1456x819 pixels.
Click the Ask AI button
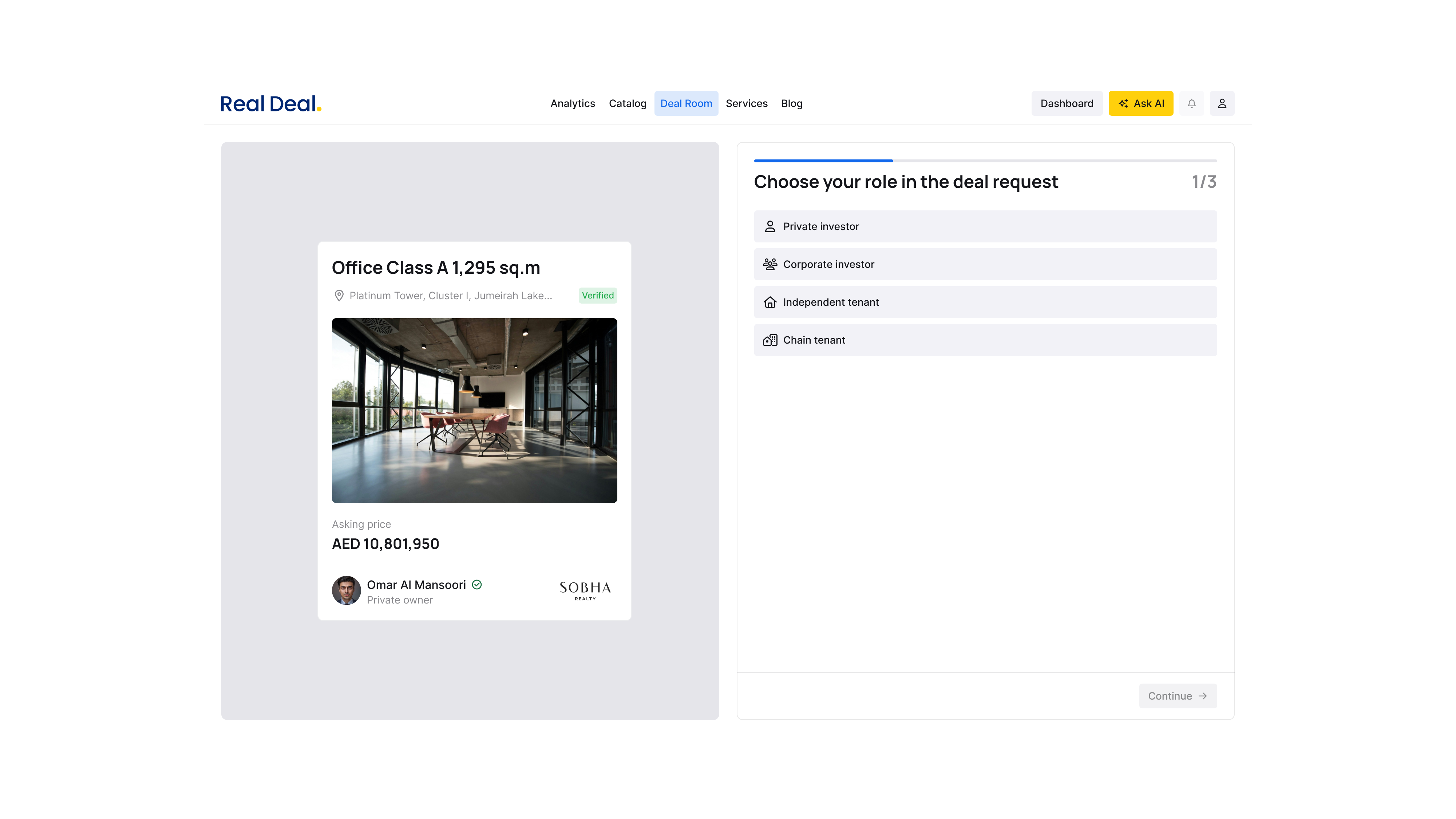coord(1141,103)
